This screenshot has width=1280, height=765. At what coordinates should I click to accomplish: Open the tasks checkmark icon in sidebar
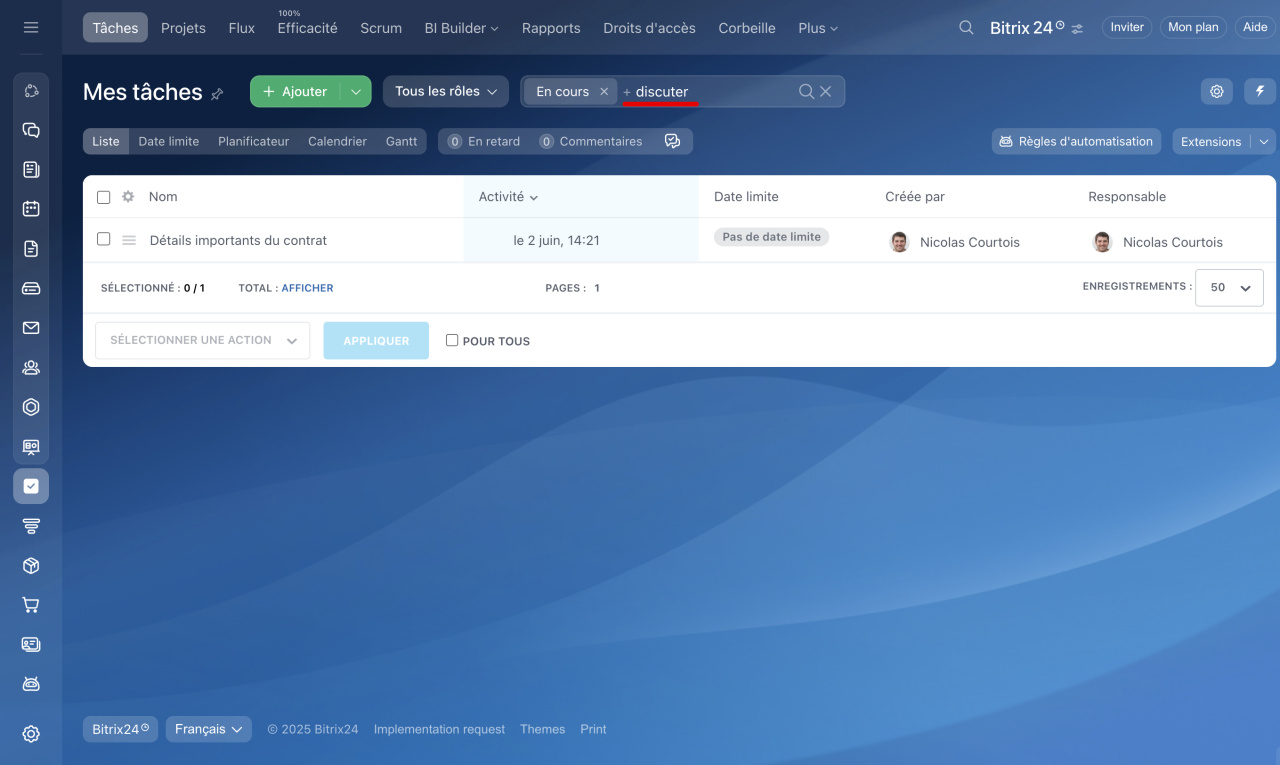31,486
